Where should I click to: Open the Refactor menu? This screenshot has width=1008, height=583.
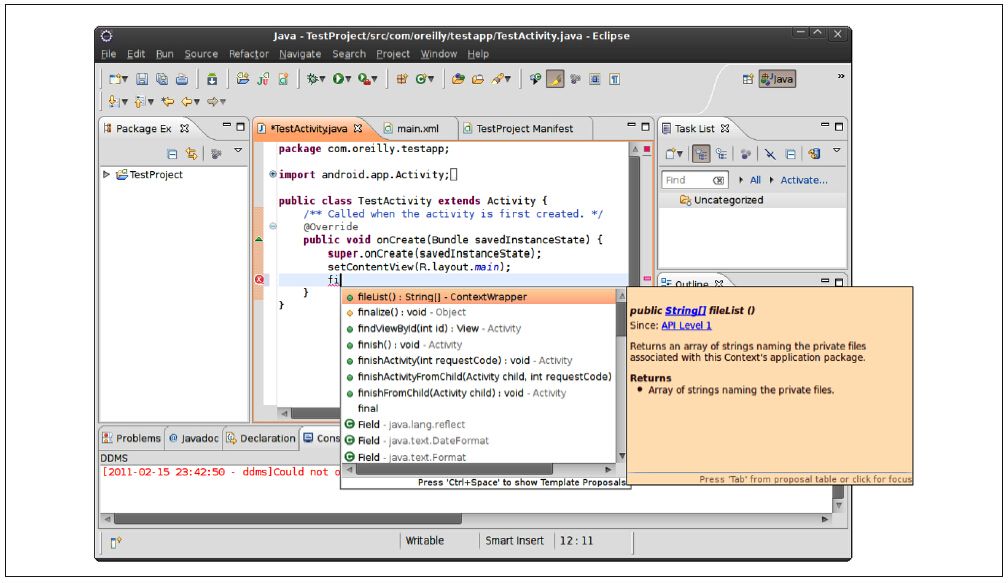click(x=249, y=54)
